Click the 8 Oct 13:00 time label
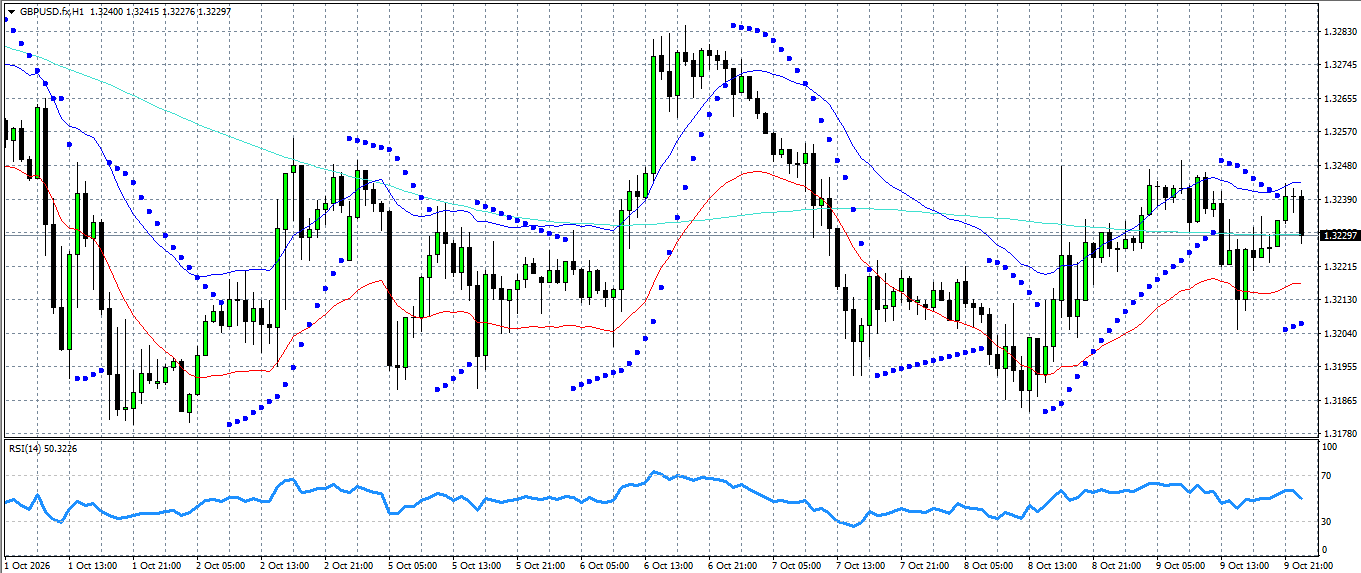 tap(1052, 565)
